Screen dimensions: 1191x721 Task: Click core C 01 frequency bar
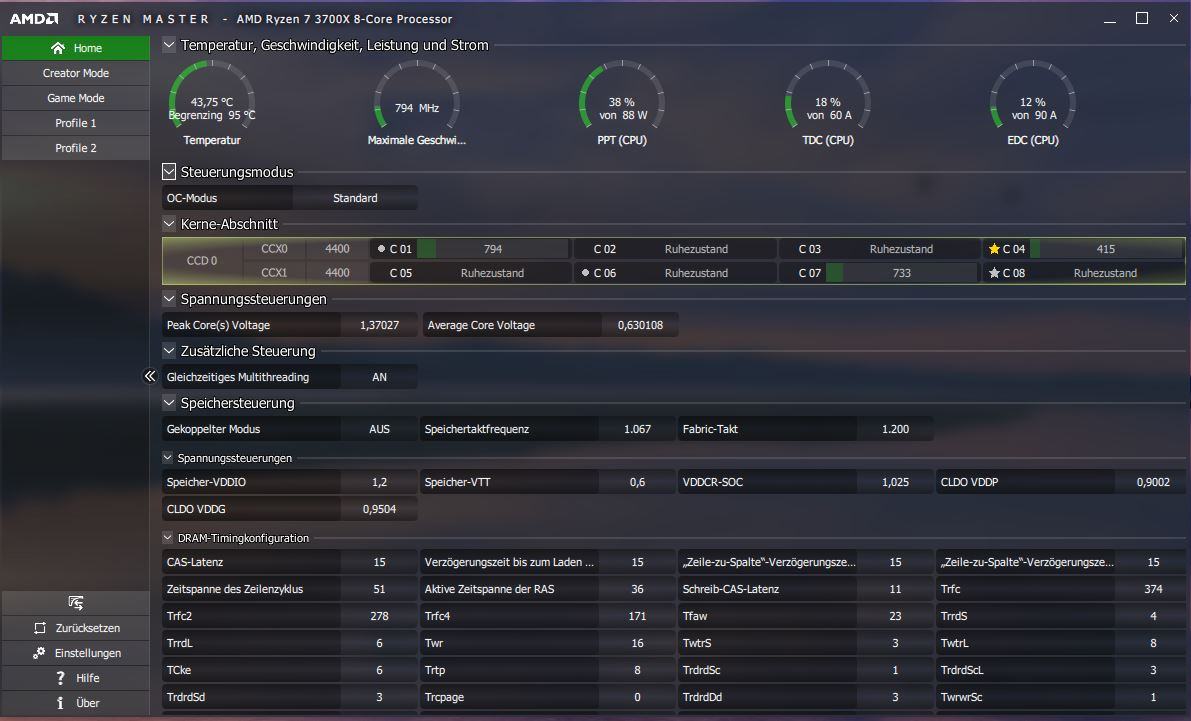[x=492, y=249]
